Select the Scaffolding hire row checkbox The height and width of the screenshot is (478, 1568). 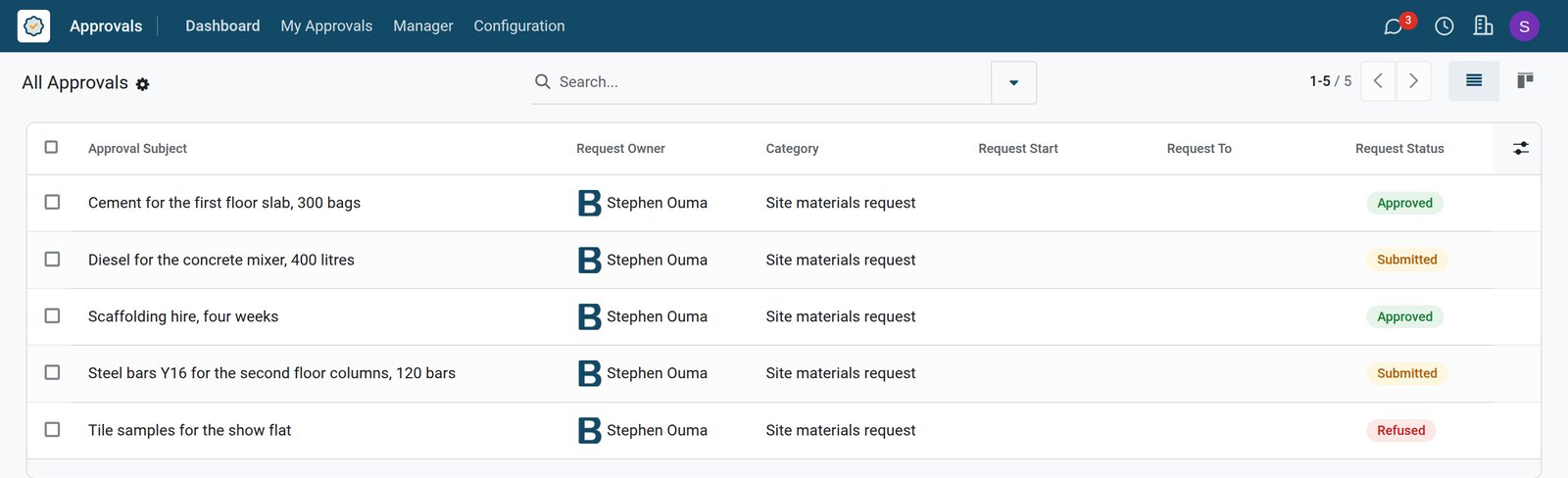52,315
